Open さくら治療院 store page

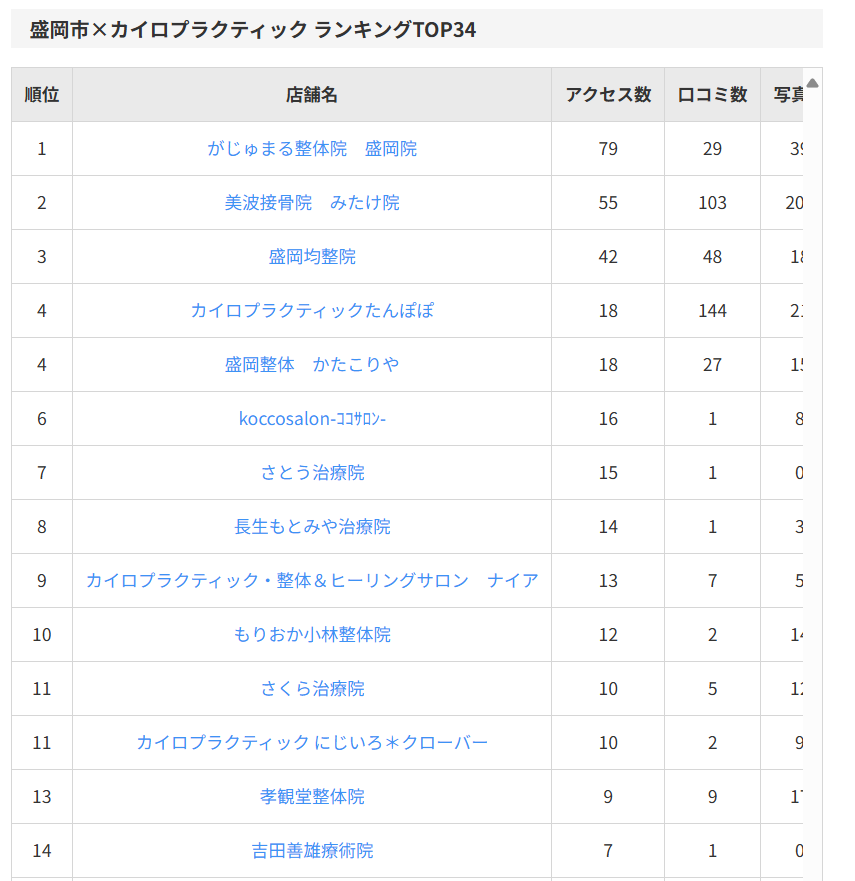pos(312,689)
